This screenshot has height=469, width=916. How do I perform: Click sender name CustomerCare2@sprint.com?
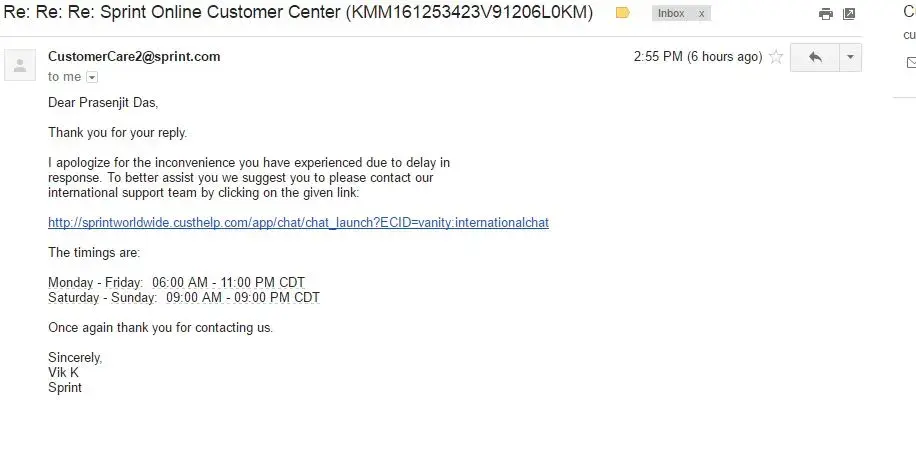pyautogui.click(x=134, y=57)
